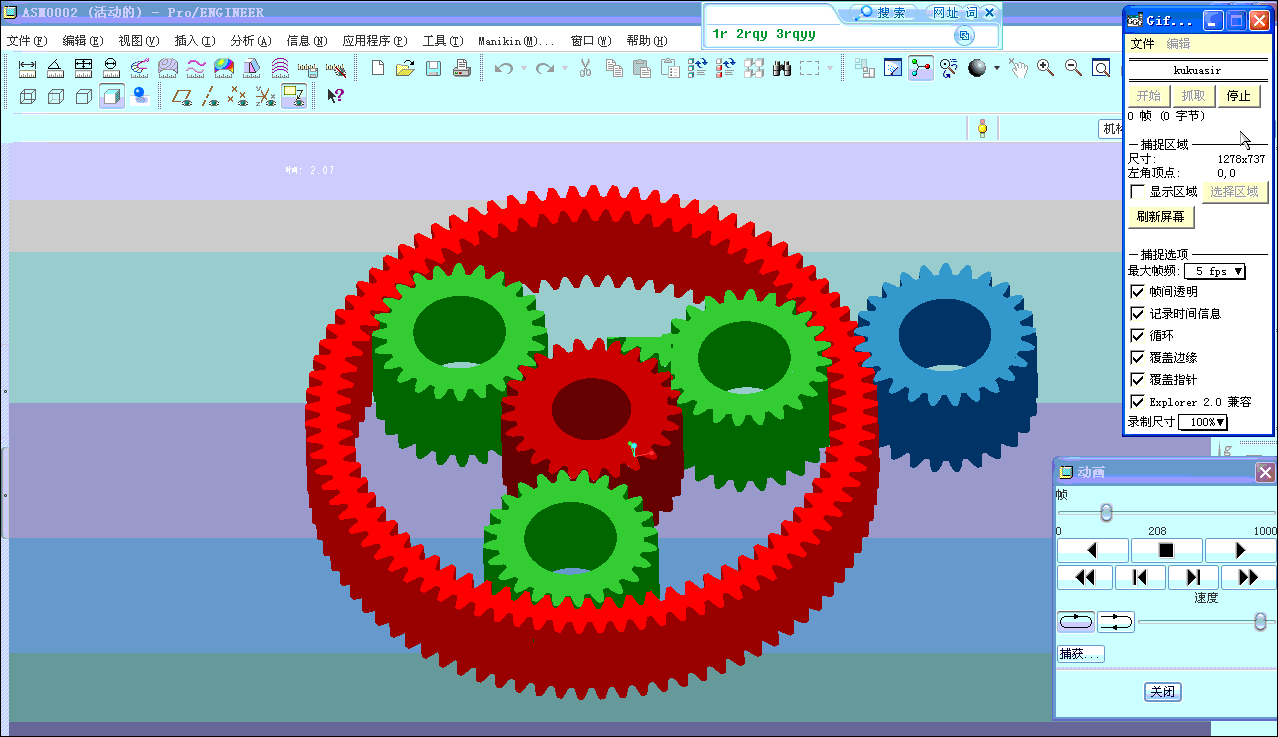Screen dimensions: 1278x737
Task: Open the binoculars Find tool
Action: click(x=782, y=68)
